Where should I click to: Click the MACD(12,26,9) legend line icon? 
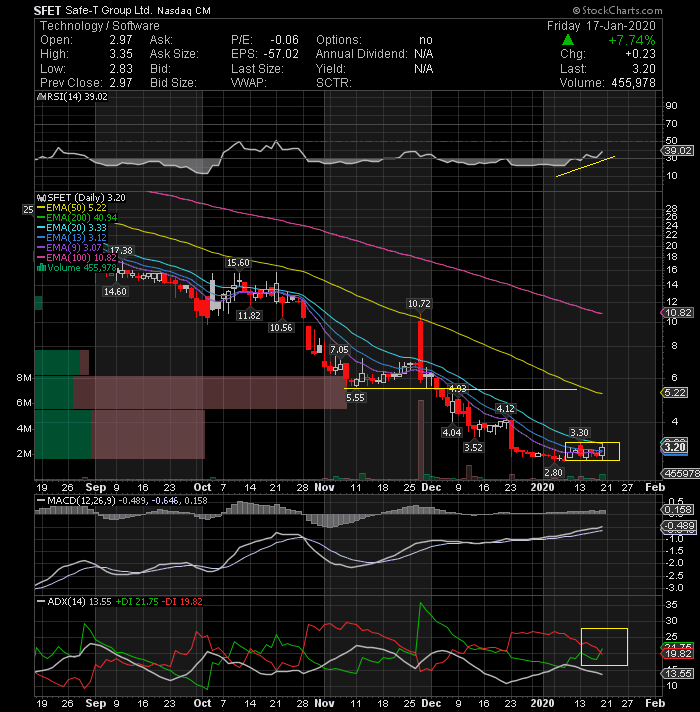41,500
